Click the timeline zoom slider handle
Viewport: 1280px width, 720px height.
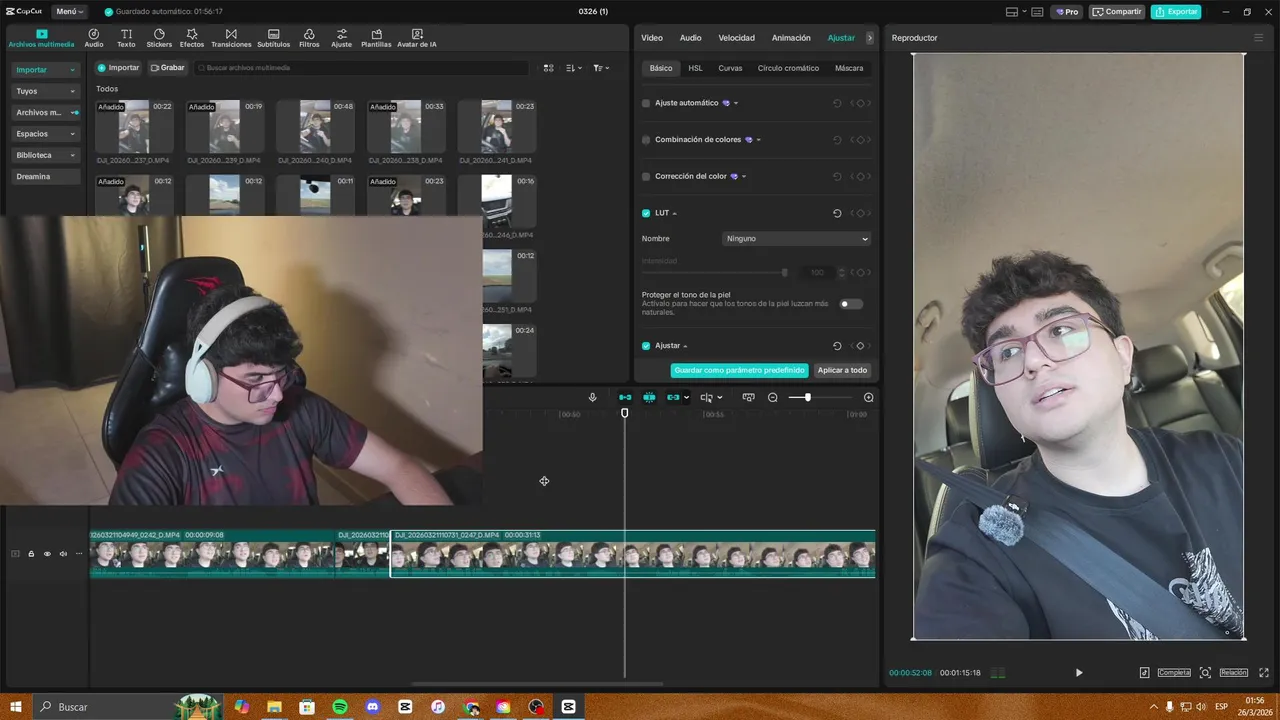click(x=807, y=397)
